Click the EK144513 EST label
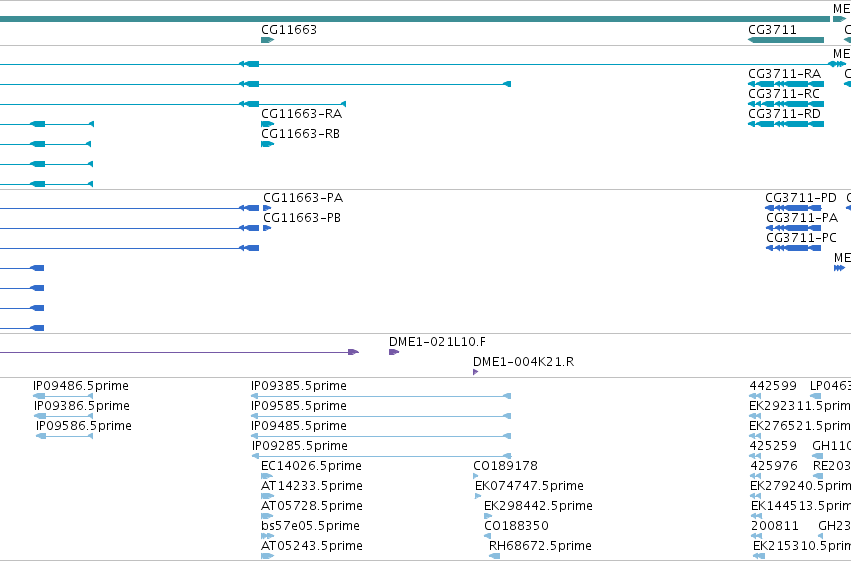This screenshot has height=561, width=851. (801, 506)
